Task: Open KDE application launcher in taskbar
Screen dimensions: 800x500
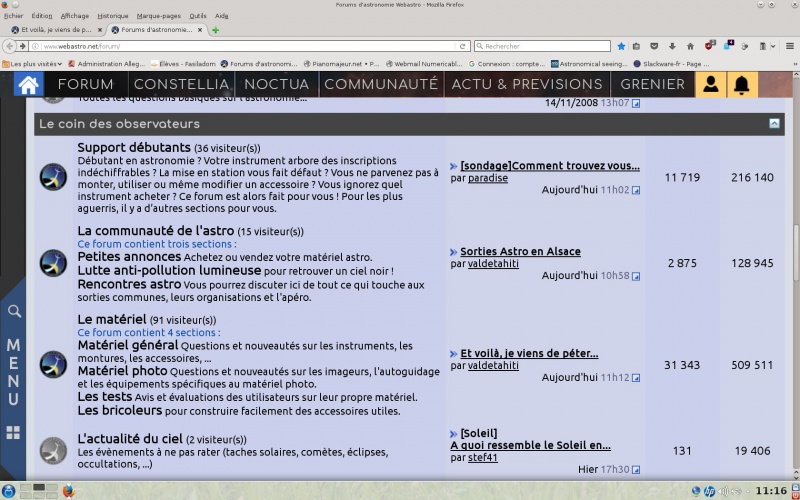Action: [x=9, y=491]
